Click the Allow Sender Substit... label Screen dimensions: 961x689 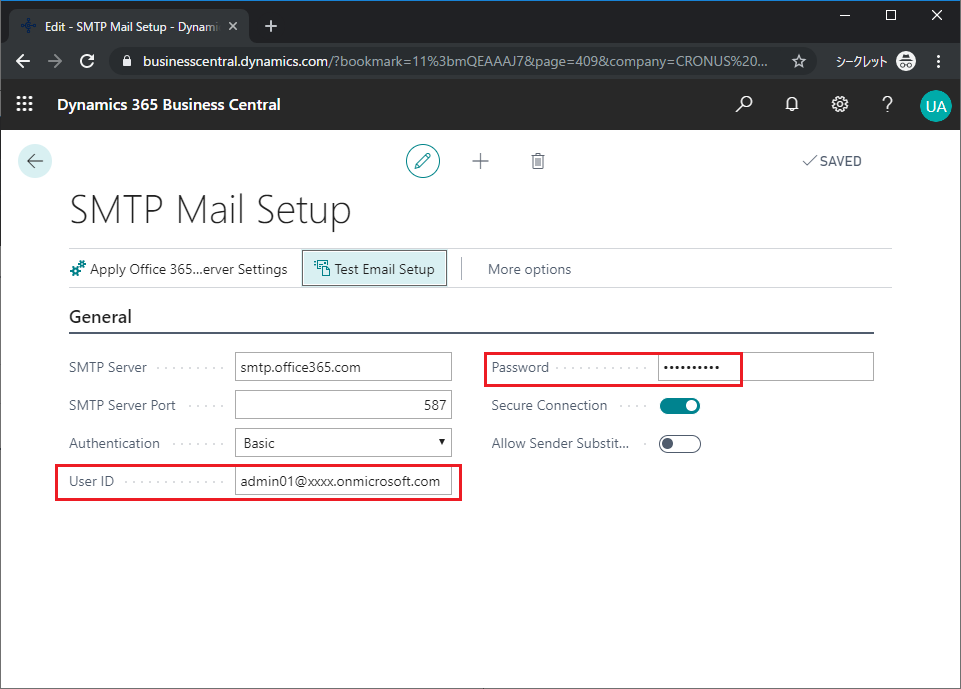[560, 443]
